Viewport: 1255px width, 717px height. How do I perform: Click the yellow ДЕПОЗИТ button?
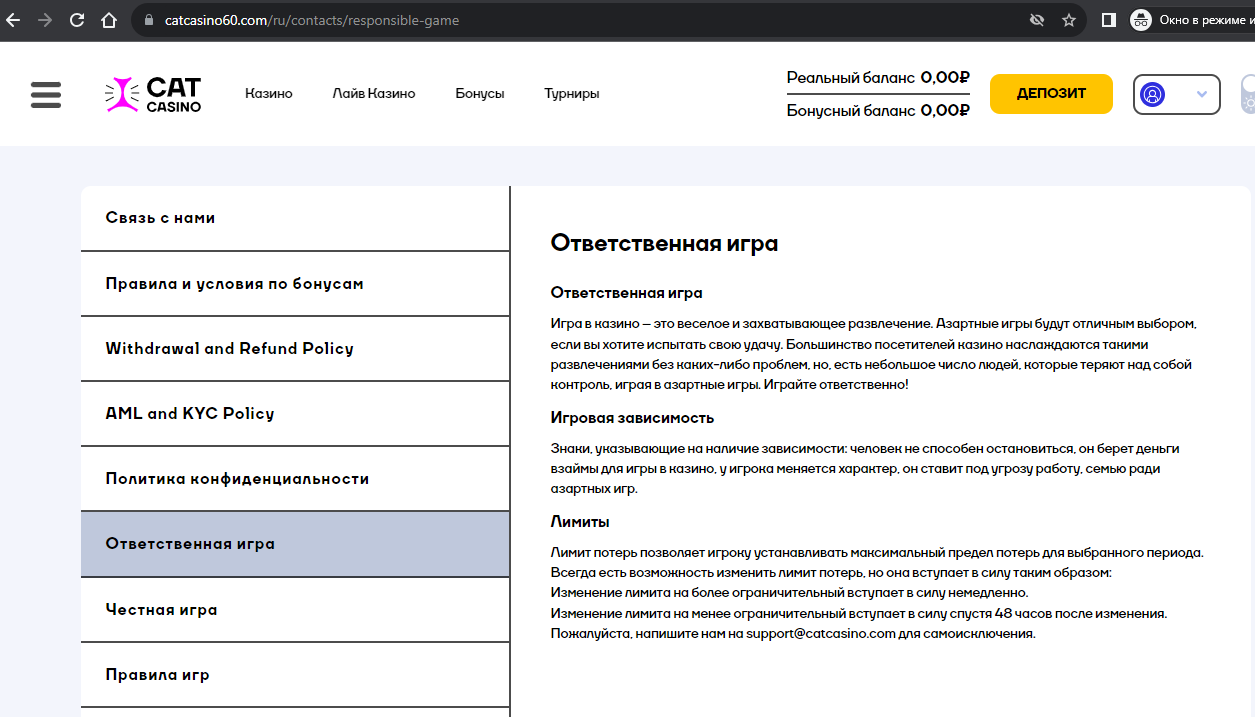click(x=1051, y=94)
